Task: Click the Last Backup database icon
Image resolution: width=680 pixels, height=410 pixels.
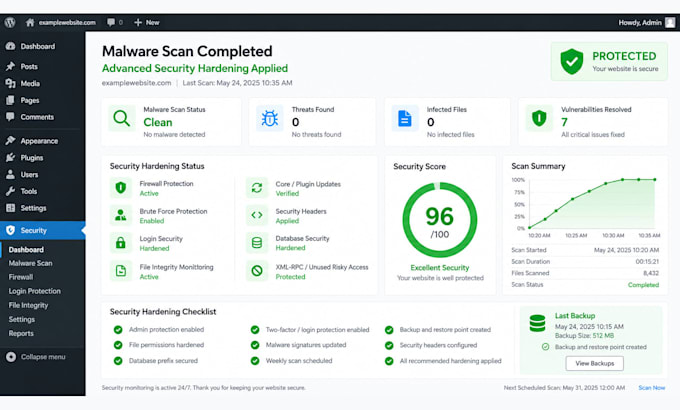Action: 537,323
